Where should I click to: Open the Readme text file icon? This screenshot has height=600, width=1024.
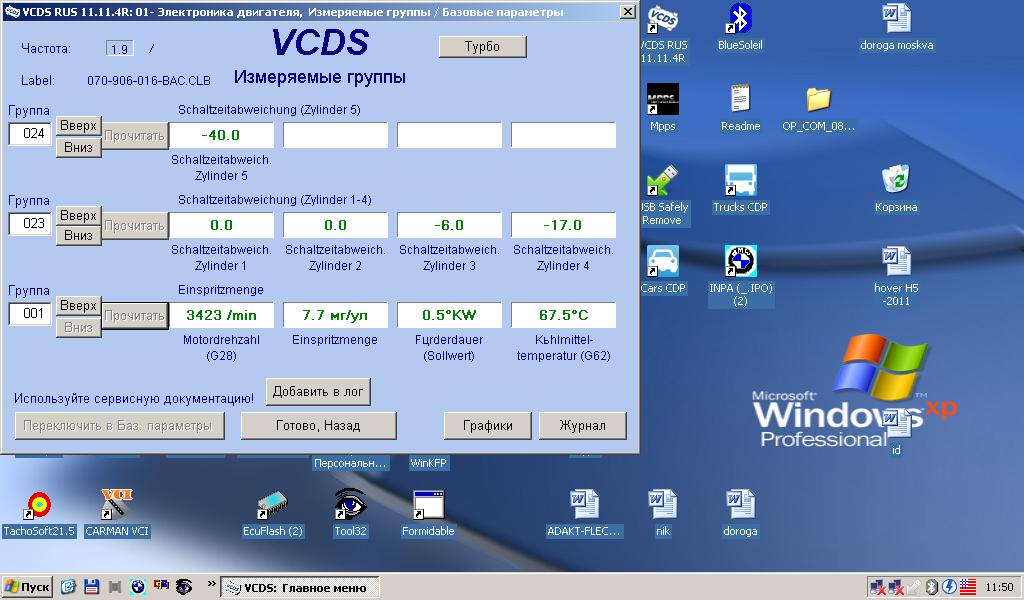pos(740,108)
